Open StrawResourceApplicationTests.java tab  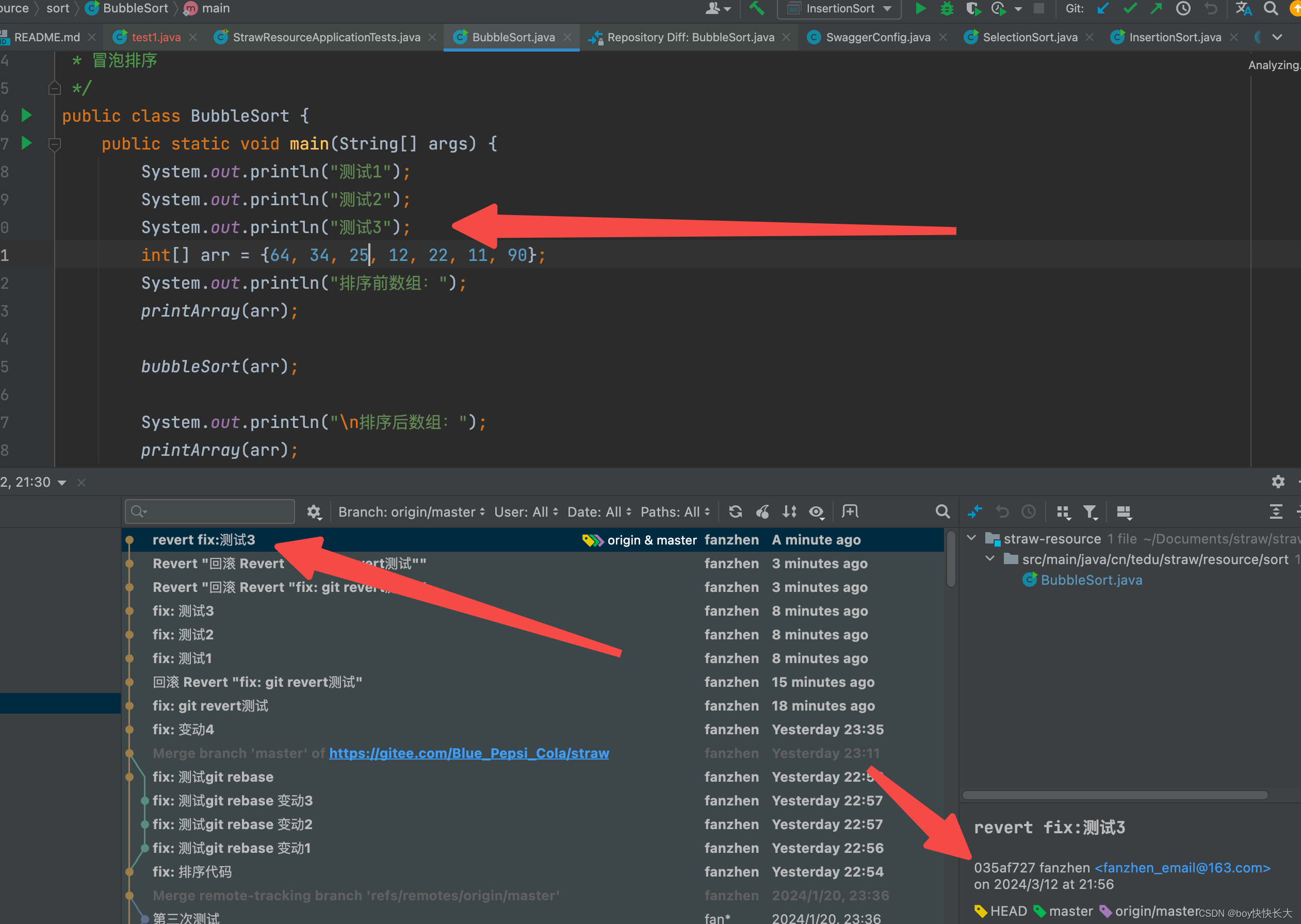[x=326, y=37]
